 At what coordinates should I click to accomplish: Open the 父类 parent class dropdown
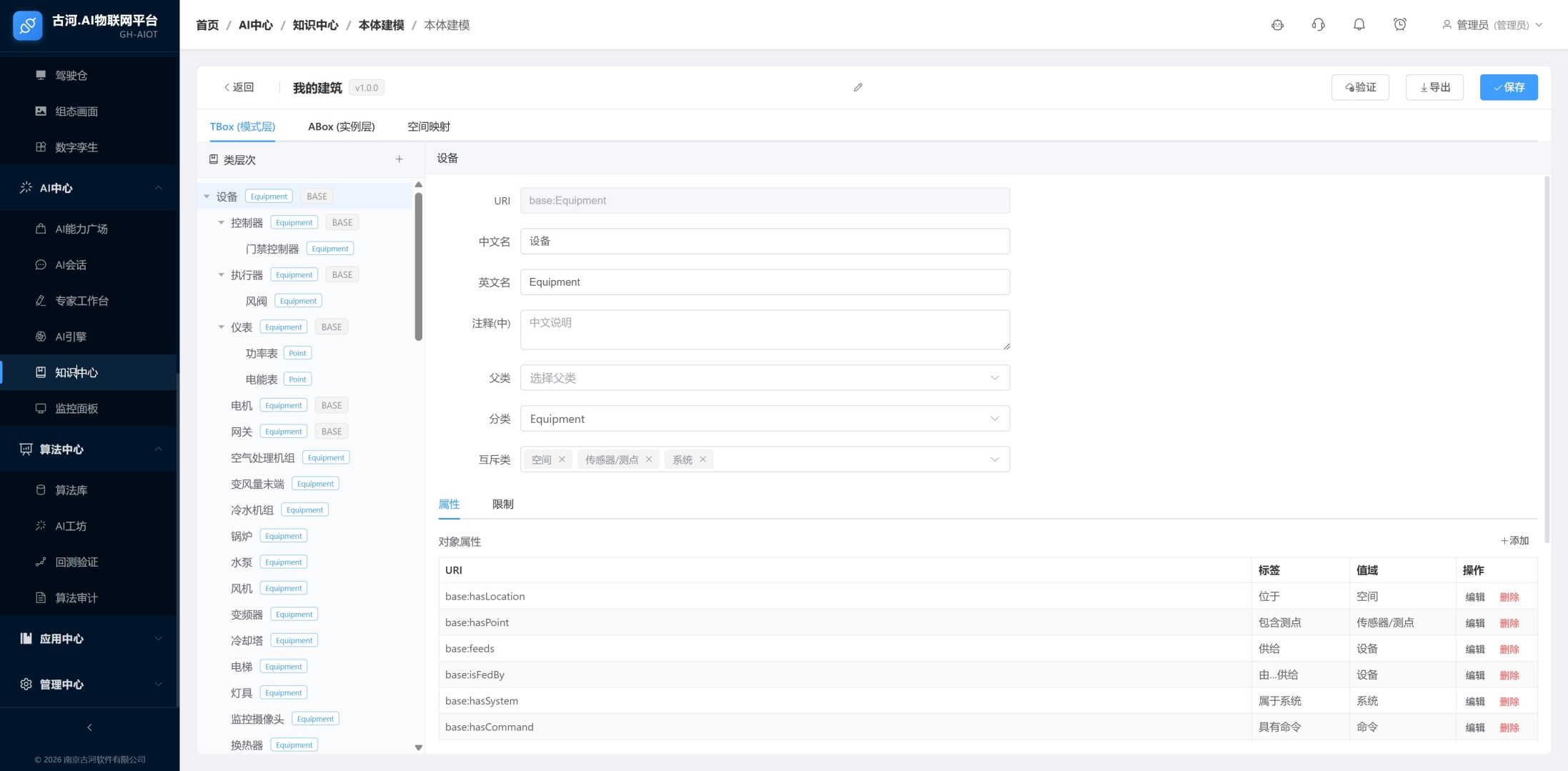pos(765,378)
